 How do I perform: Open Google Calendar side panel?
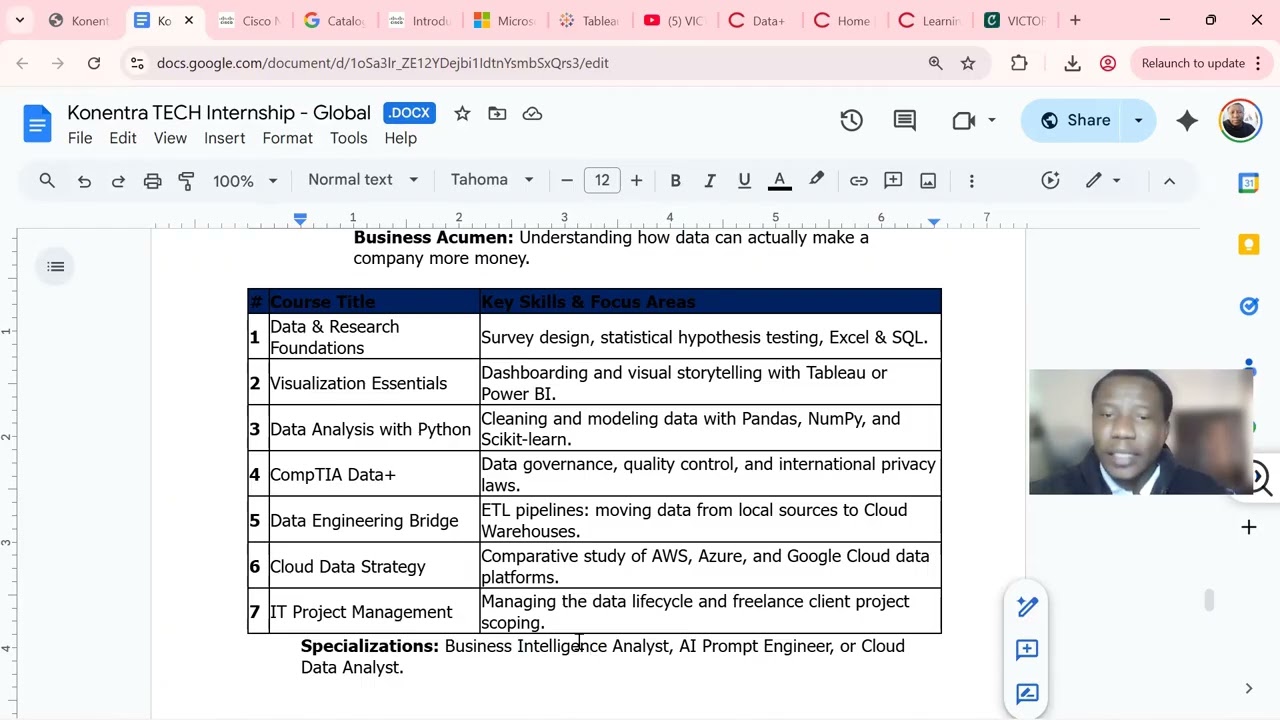pos(1249,183)
